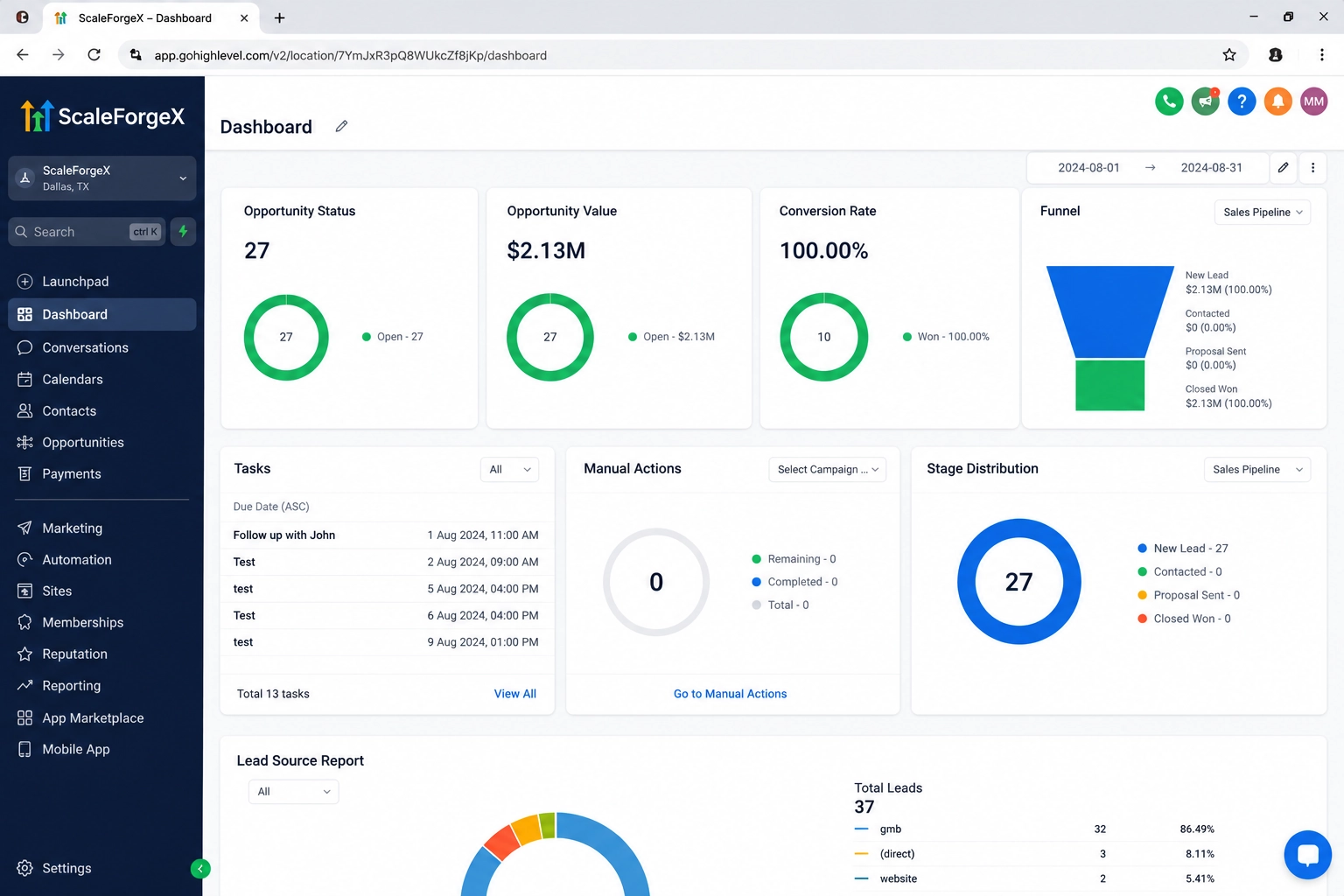Open Tasks All filter dropdown
This screenshot has height=896, width=1344.
[509, 469]
